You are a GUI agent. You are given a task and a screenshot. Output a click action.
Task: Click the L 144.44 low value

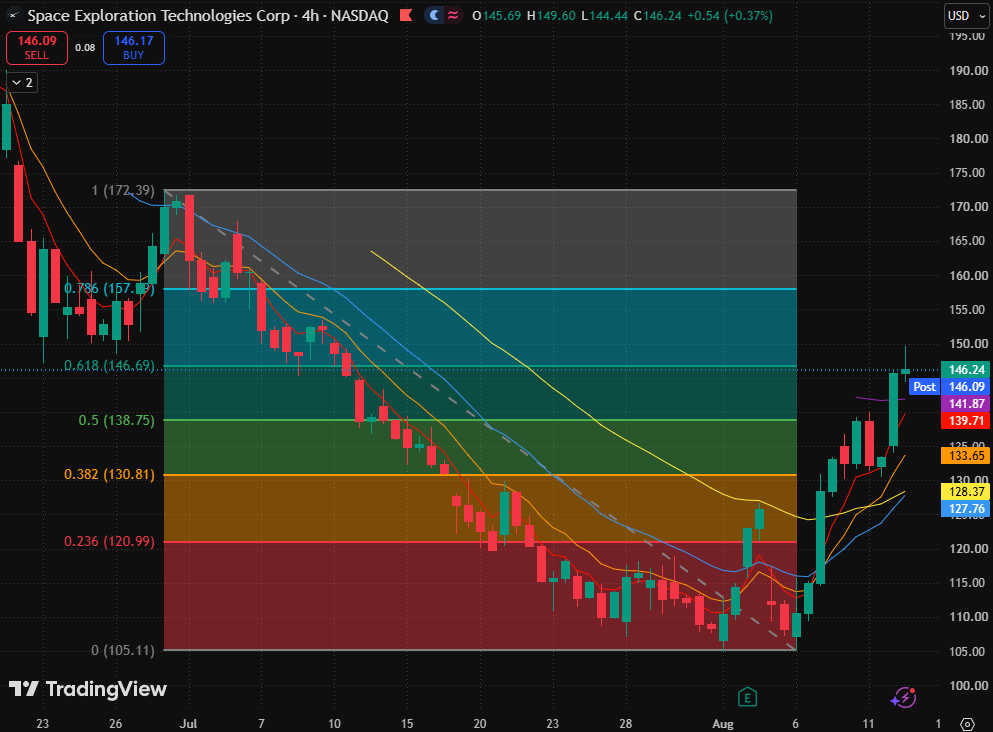(x=605, y=16)
